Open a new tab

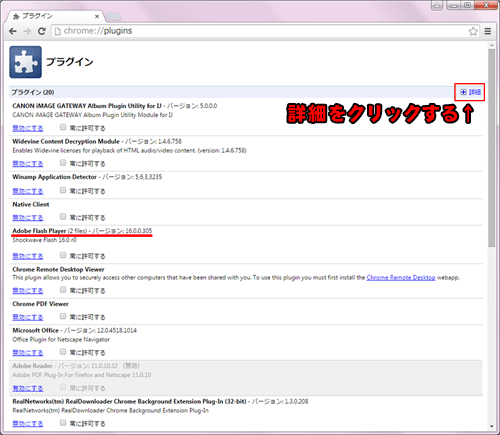tap(113, 16)
